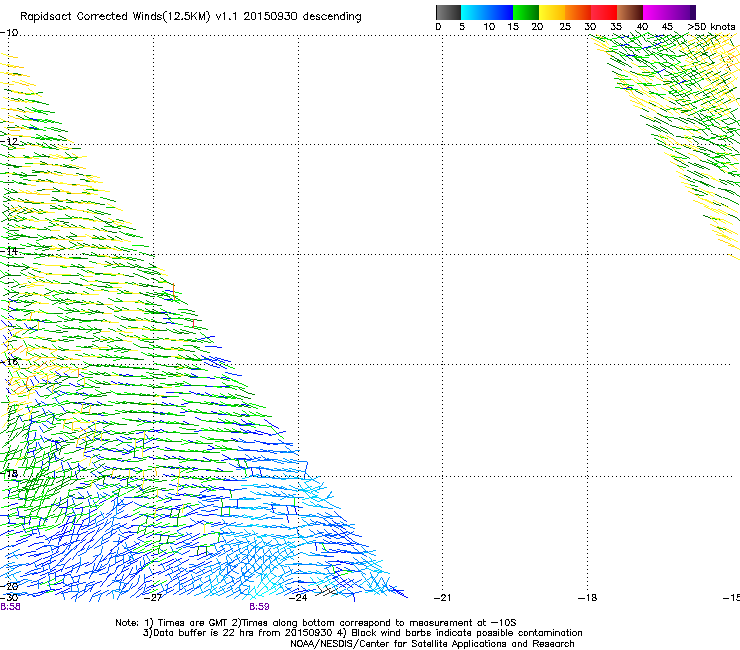
Task: Click the '8:59' purple time label
Action: pos(259,607)
